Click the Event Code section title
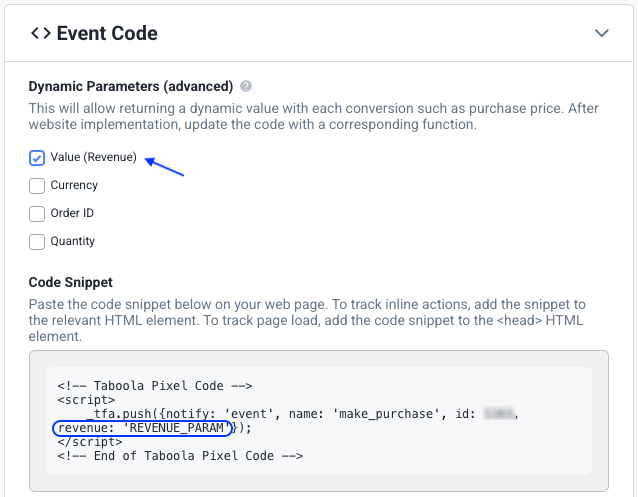Image resolution: width=638 pixels, height=497 pixels. coord(107,33)
